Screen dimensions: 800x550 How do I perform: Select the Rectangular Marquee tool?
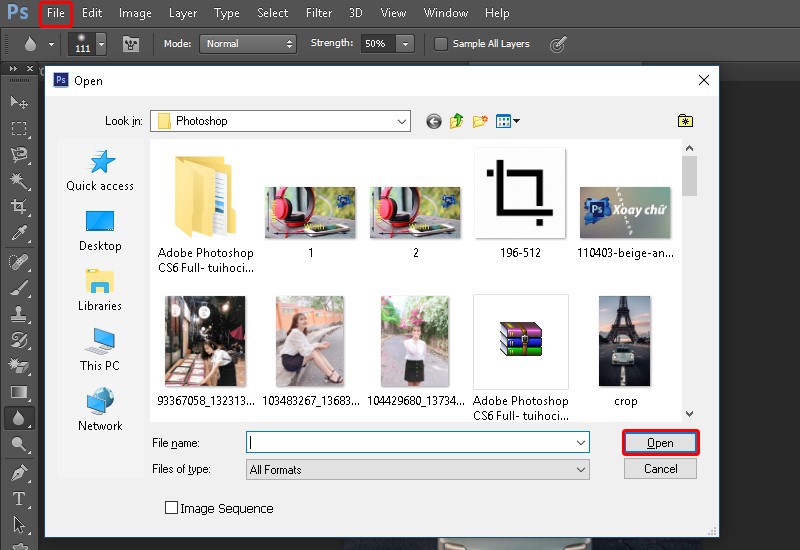pos(19,128)
